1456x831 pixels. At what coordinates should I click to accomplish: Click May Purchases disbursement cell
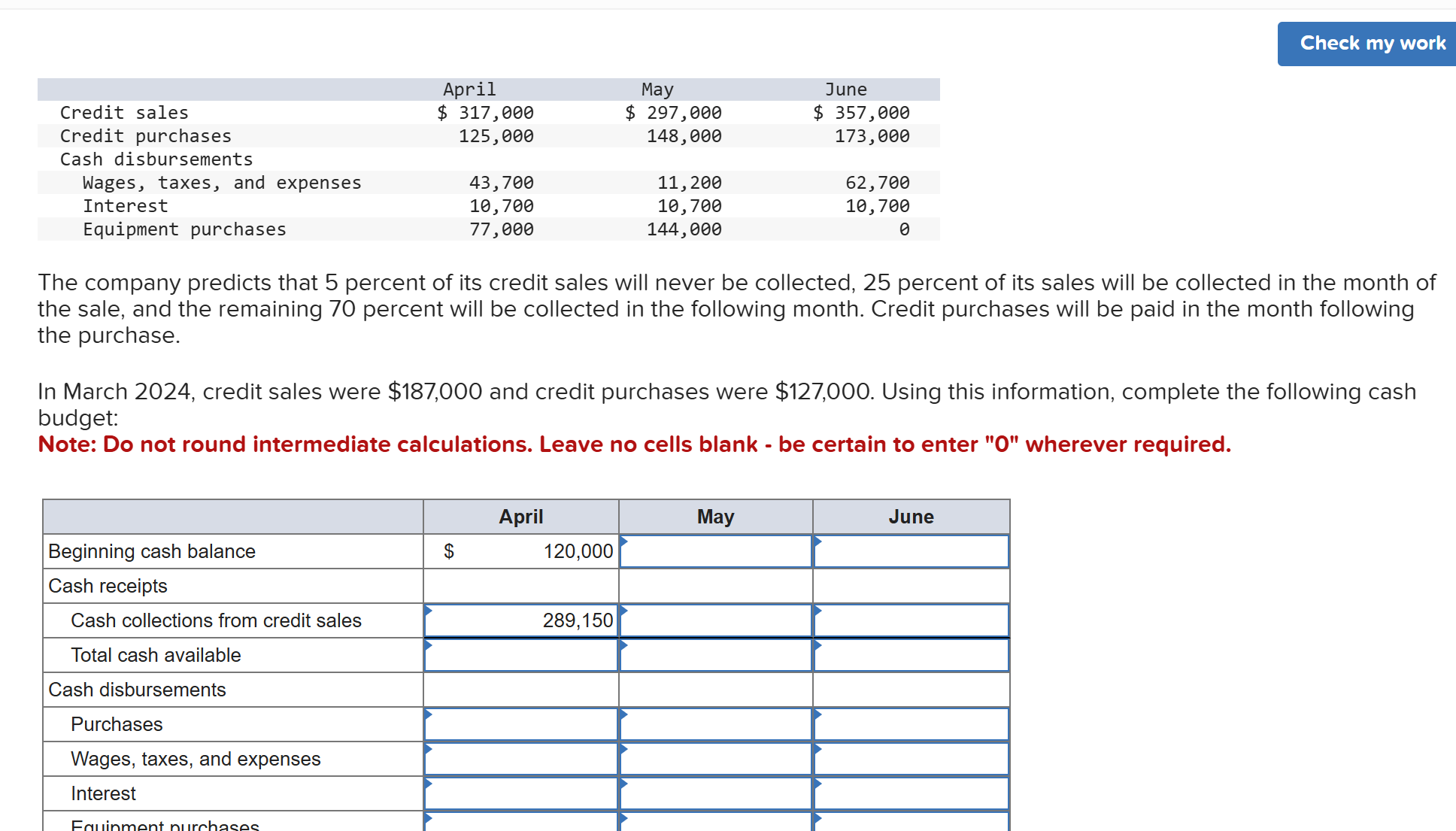(715, 724)
